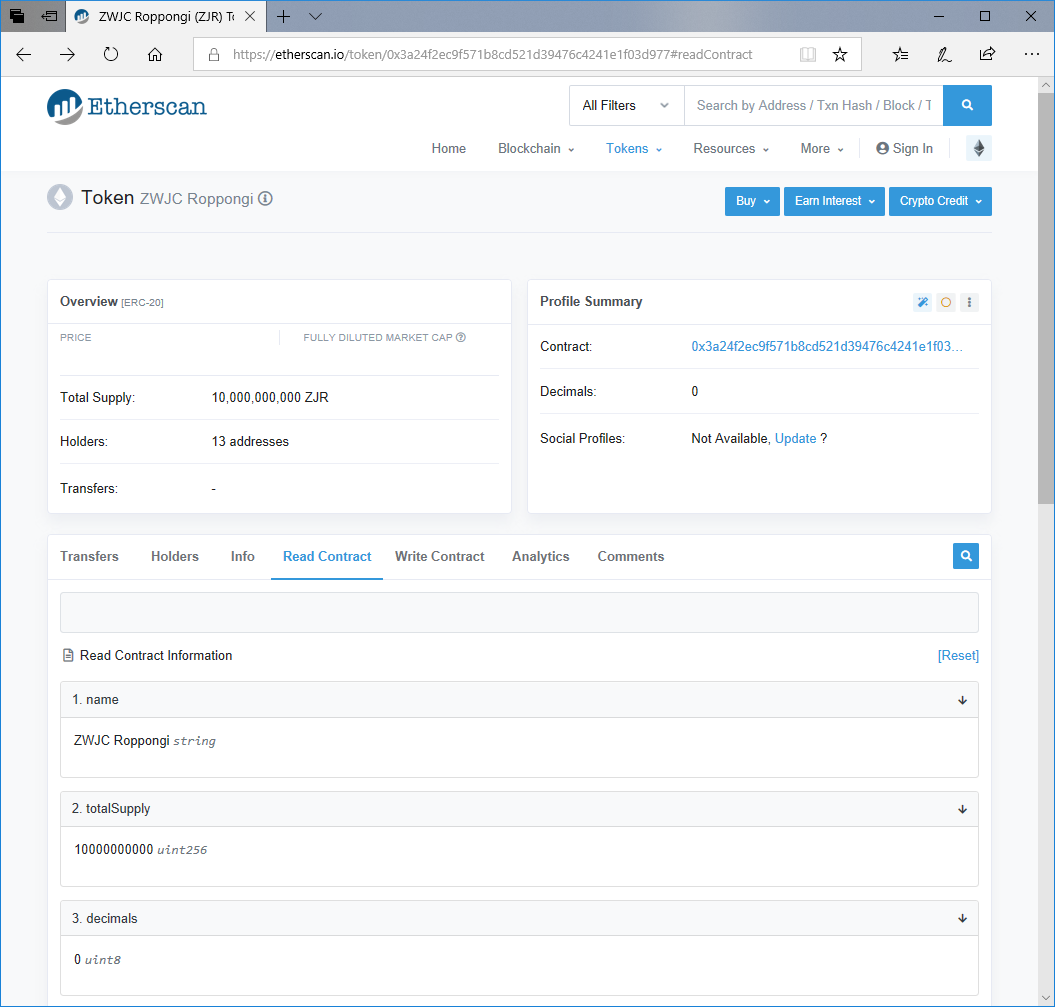This screenshot has height=1007, width=1055.
Task: Click the reading view book icon in address bar
Action: coord(807,54)
